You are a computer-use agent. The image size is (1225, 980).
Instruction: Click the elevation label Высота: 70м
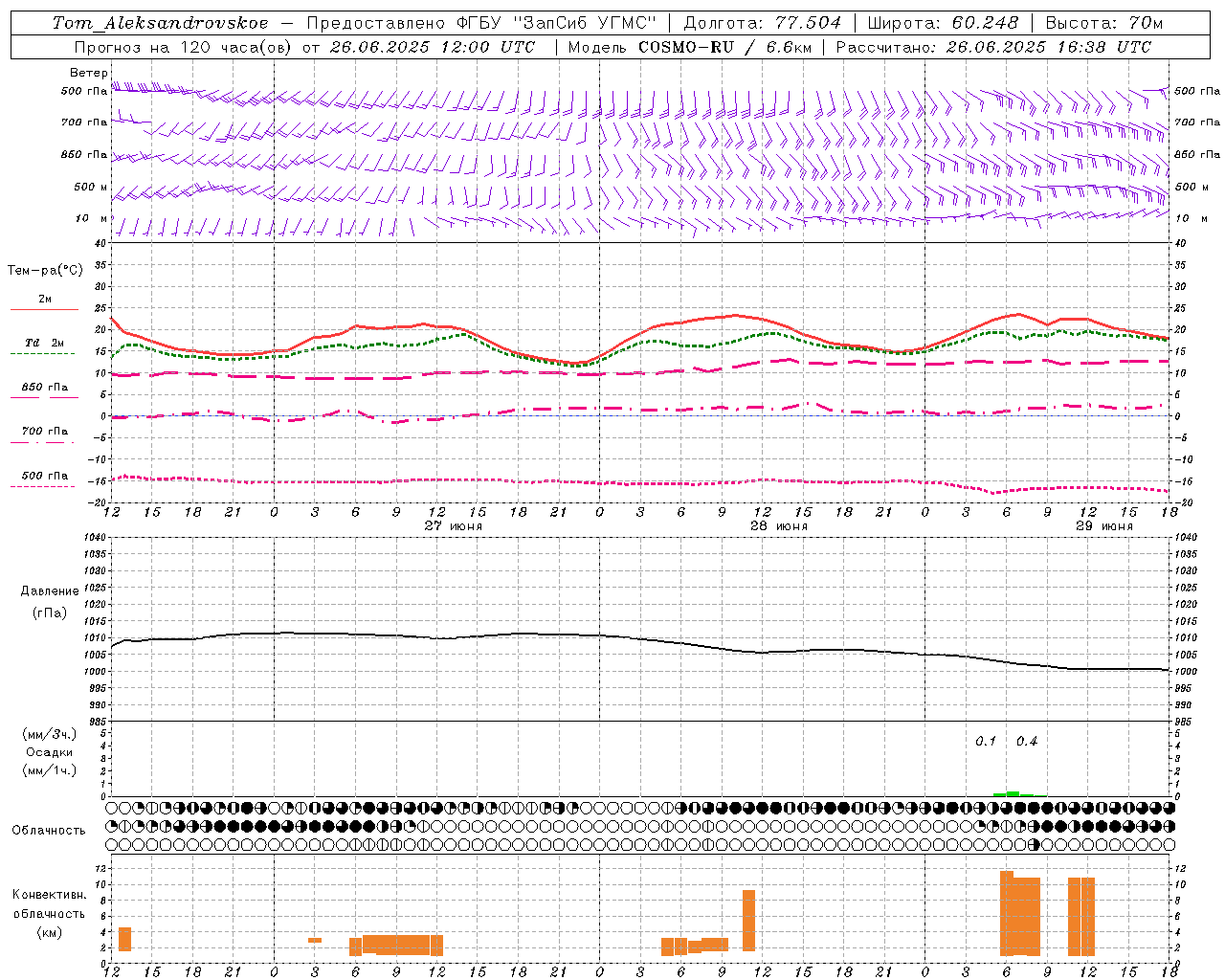pos(1103,23)
